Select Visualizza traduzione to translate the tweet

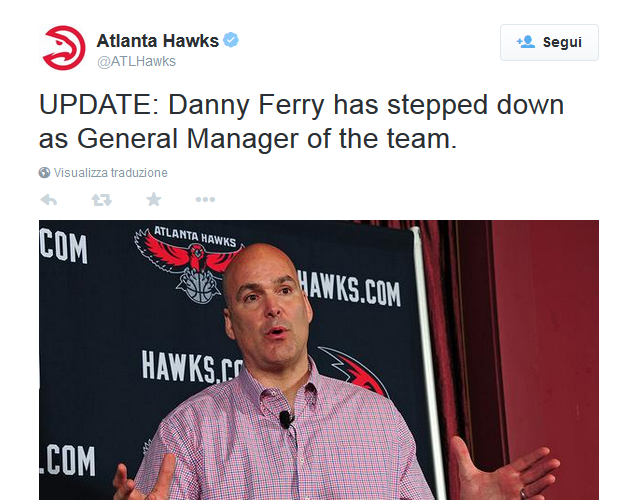(111, 173)
